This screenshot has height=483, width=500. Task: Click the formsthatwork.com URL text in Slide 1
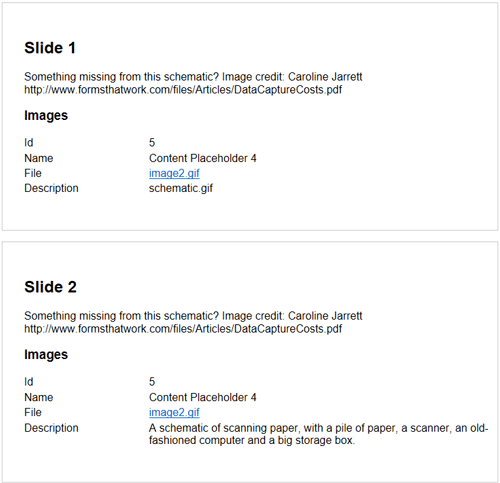pyautogui.click(x=183, y=90)
